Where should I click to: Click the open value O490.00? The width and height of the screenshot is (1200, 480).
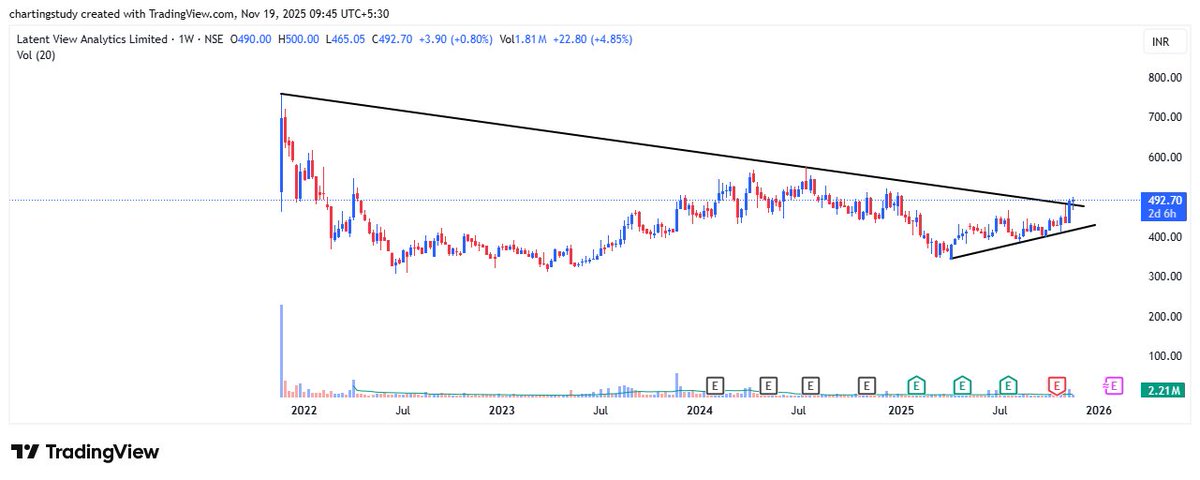[253, 40]
